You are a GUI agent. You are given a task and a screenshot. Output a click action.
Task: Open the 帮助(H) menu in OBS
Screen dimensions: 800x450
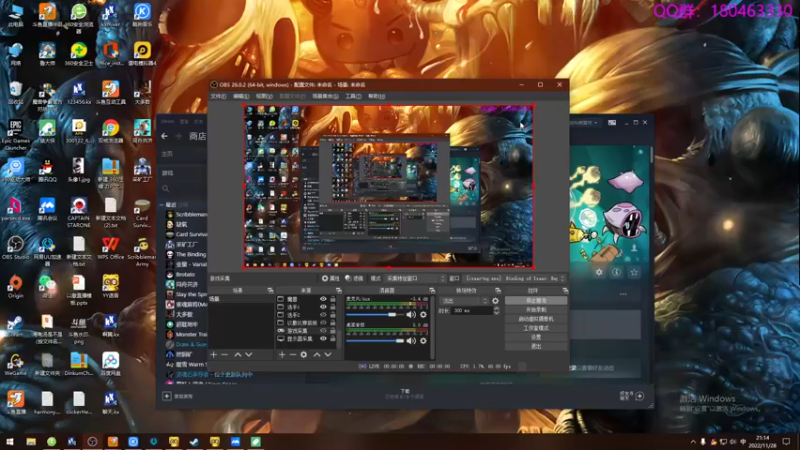377,96
